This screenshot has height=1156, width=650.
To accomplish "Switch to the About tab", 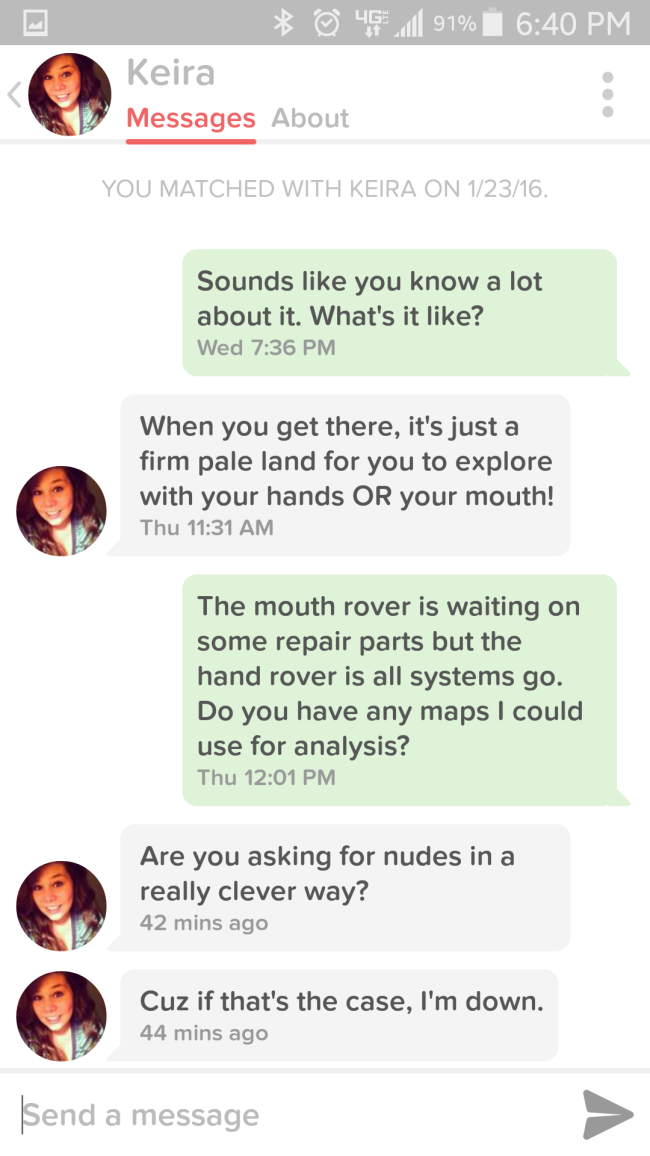I will tap(310, 118).
